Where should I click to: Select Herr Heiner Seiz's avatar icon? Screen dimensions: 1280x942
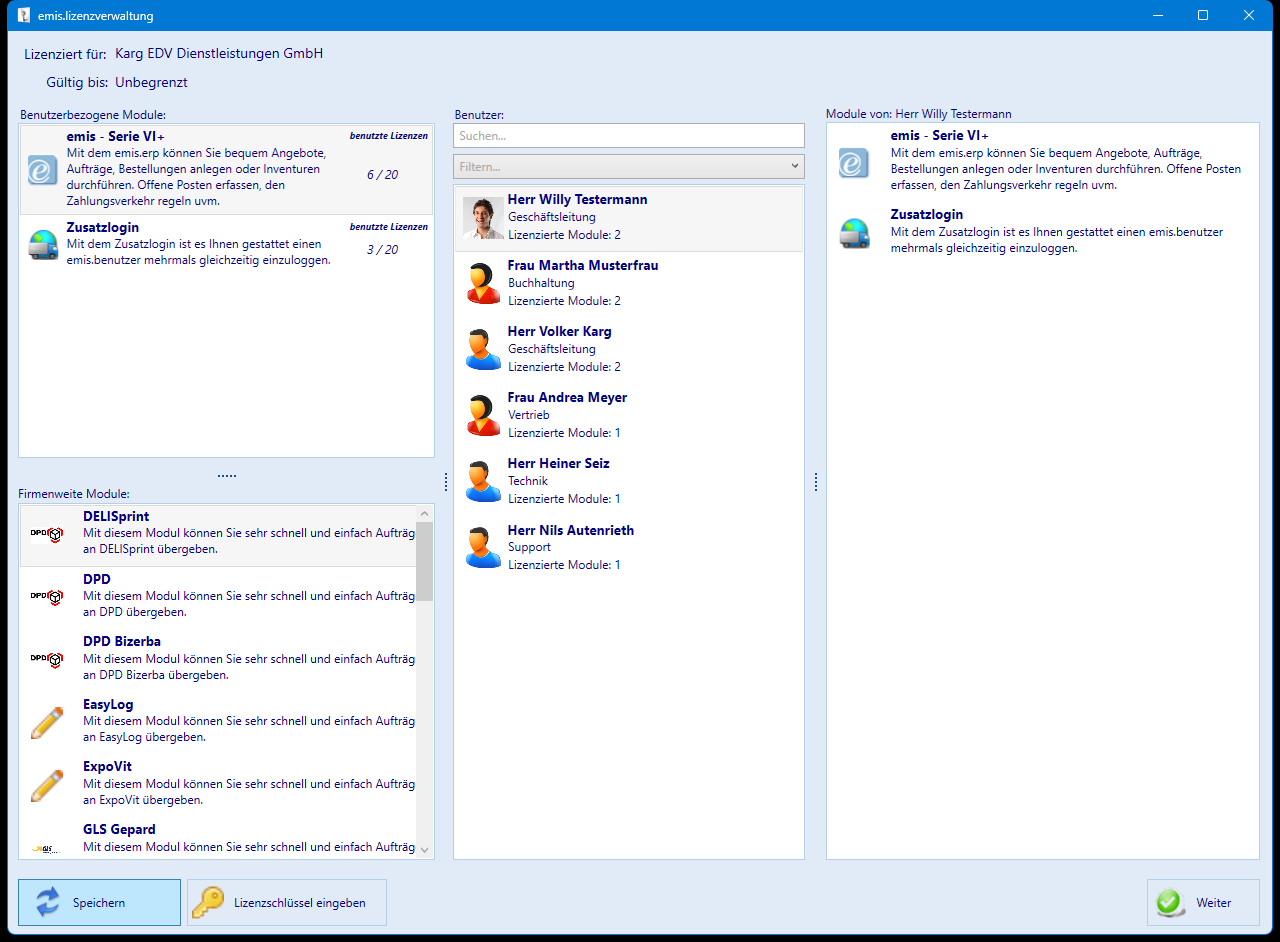click(x=484, y=482)
